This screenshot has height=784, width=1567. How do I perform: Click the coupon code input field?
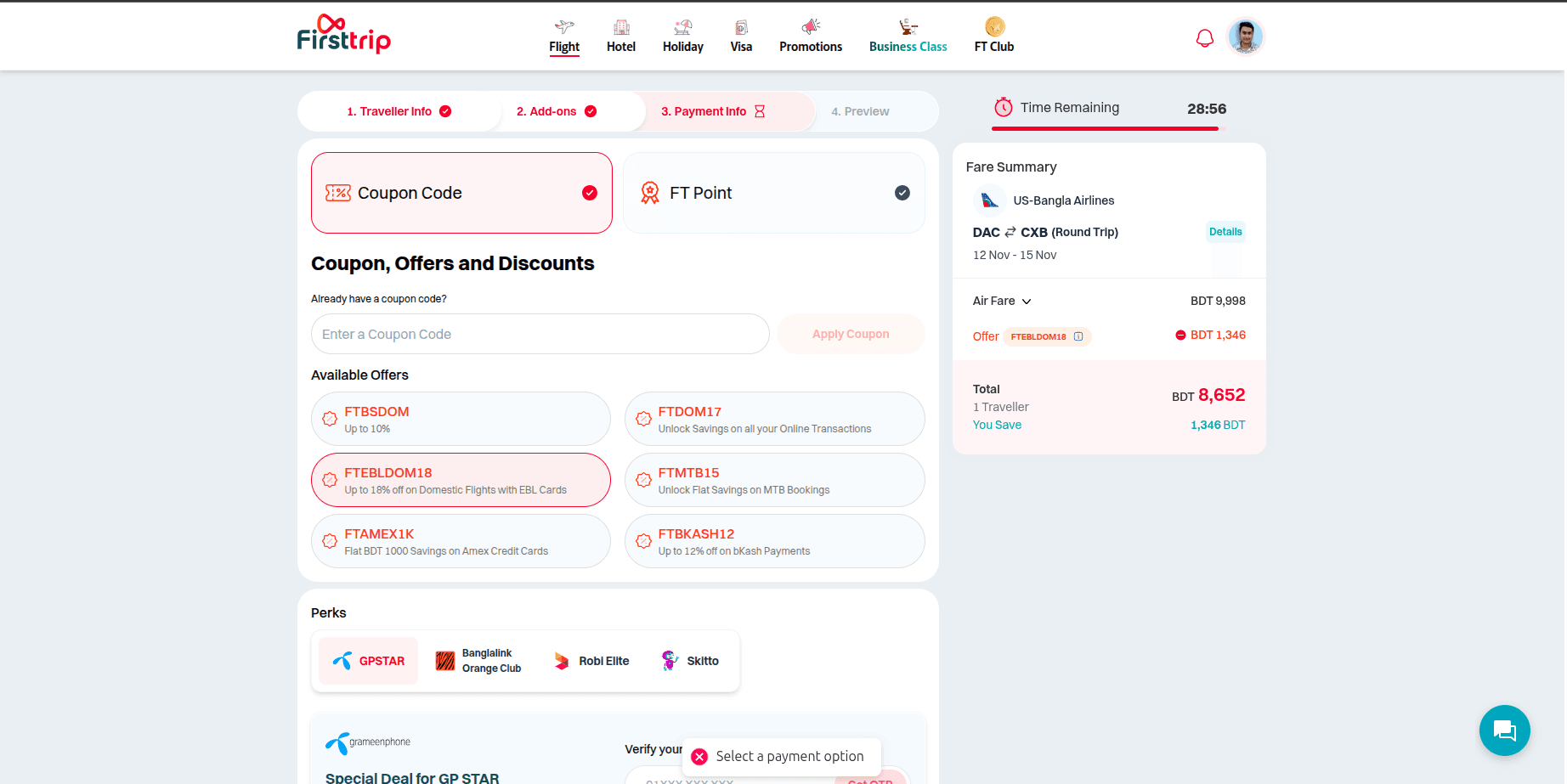[540, 334]
